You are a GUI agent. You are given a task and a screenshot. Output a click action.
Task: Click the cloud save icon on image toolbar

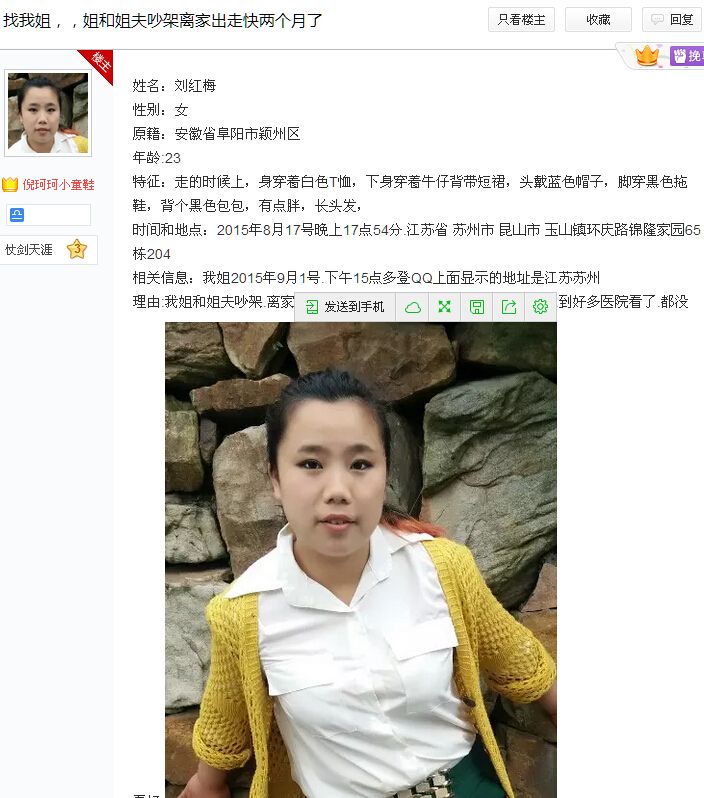click(412, 307)
